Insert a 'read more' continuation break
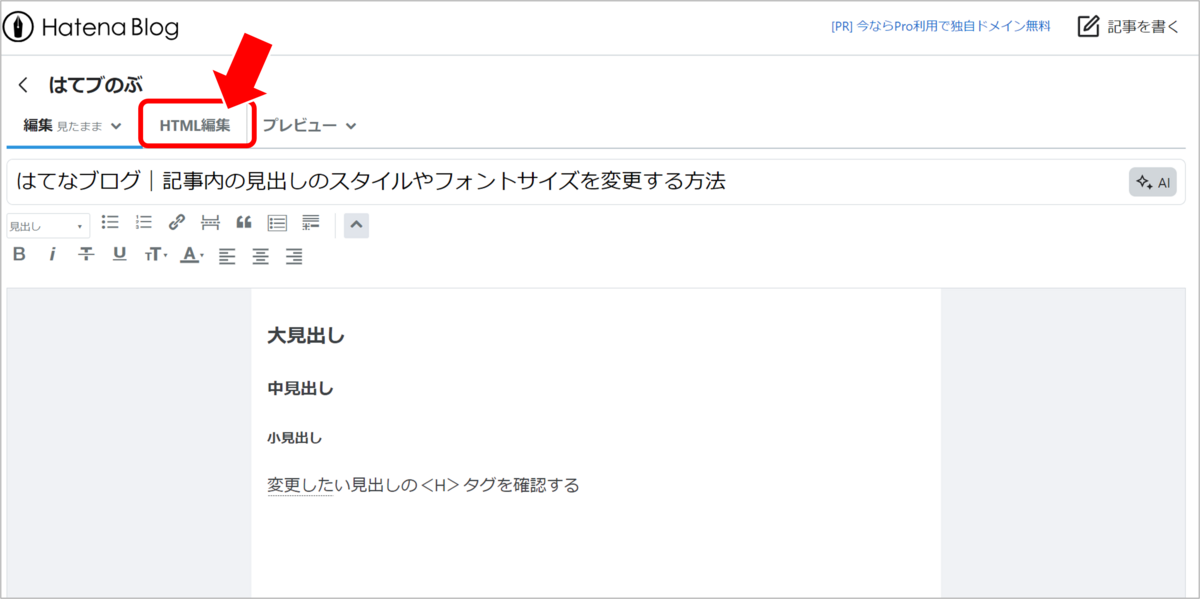Image resolution: width=1200 pixels, height=599 pixels. [x=210, y=222]
